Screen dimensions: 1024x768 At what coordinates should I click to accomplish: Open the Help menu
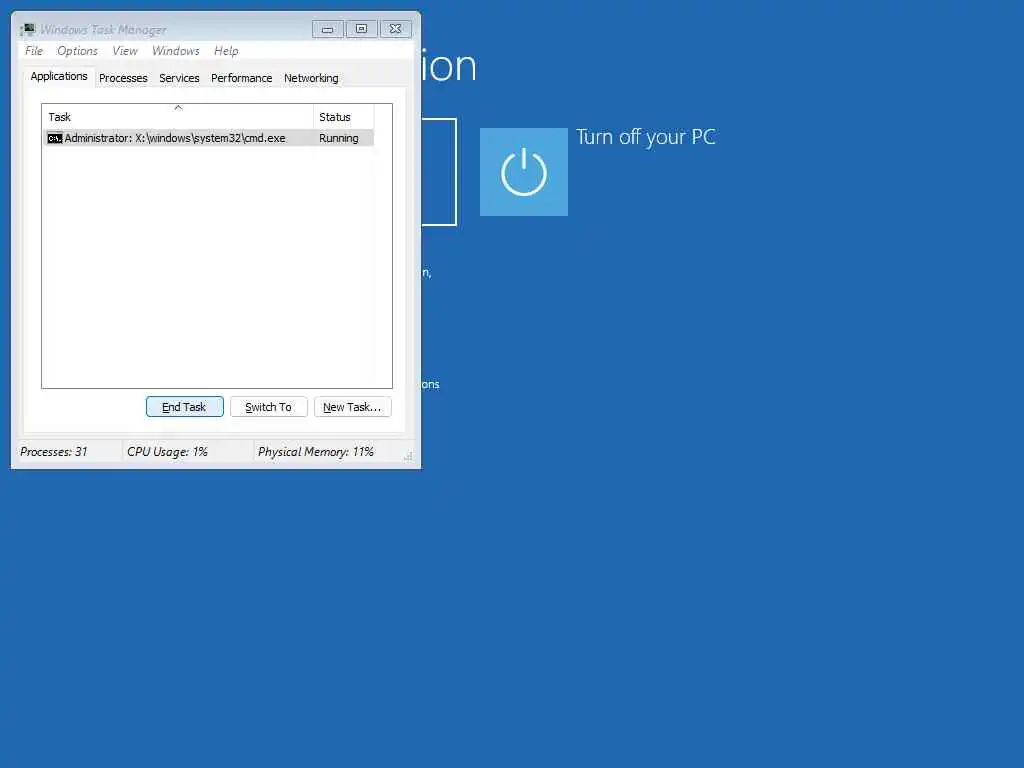[x=226, y=51]
